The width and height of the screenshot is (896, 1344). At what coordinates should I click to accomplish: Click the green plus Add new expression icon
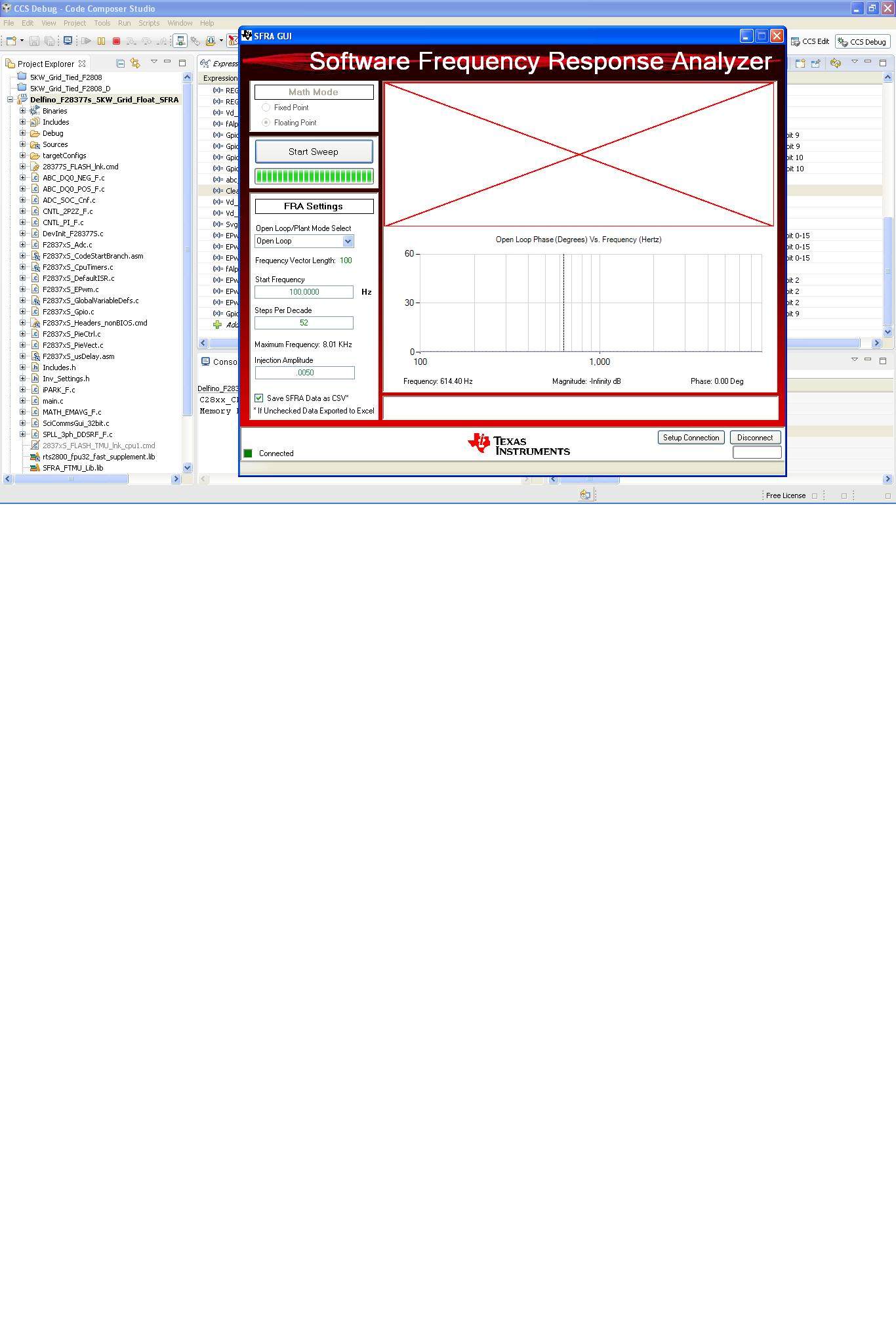[217, 325]
